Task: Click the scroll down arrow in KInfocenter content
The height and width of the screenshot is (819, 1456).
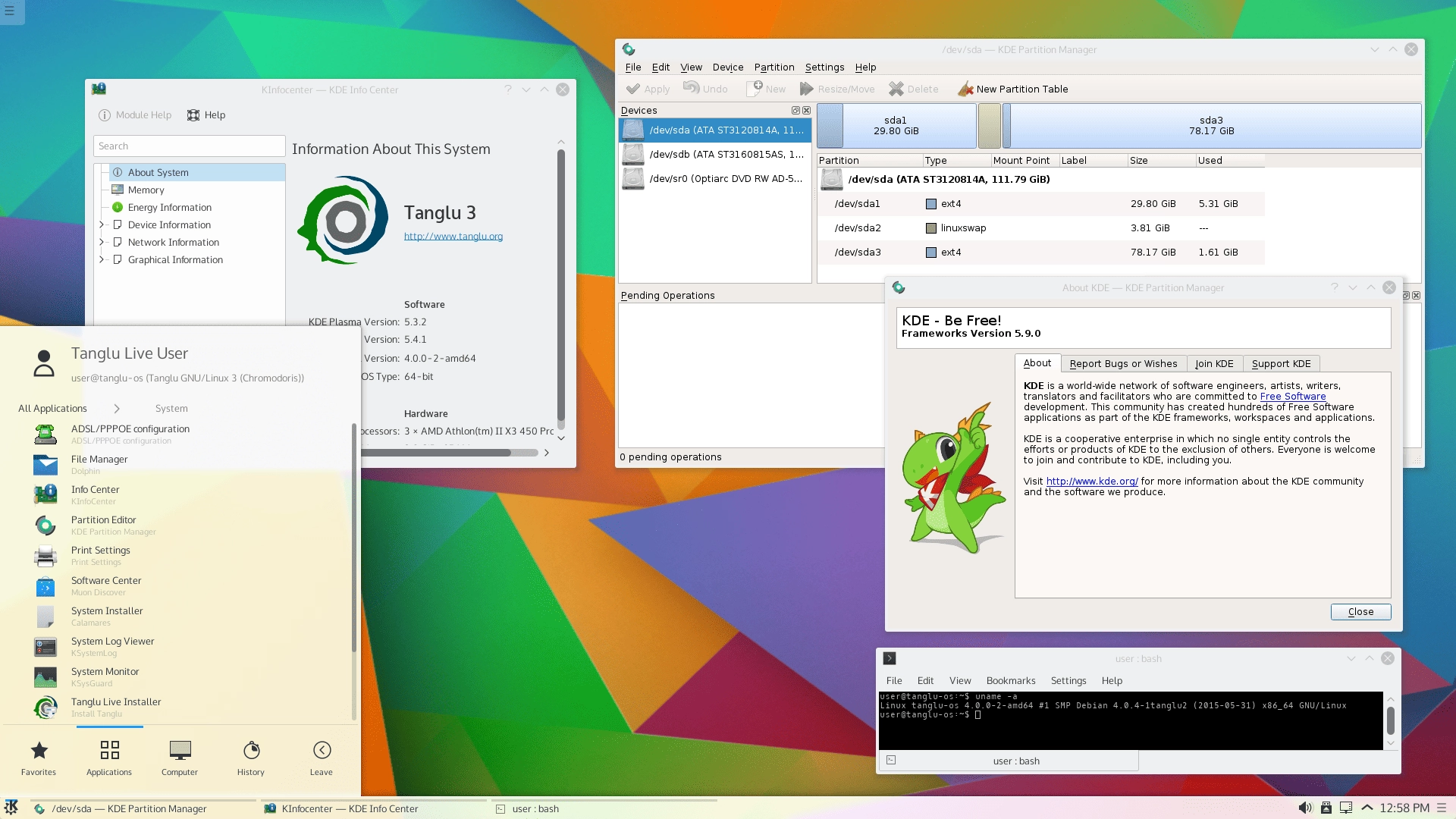Action: point(561,438)
